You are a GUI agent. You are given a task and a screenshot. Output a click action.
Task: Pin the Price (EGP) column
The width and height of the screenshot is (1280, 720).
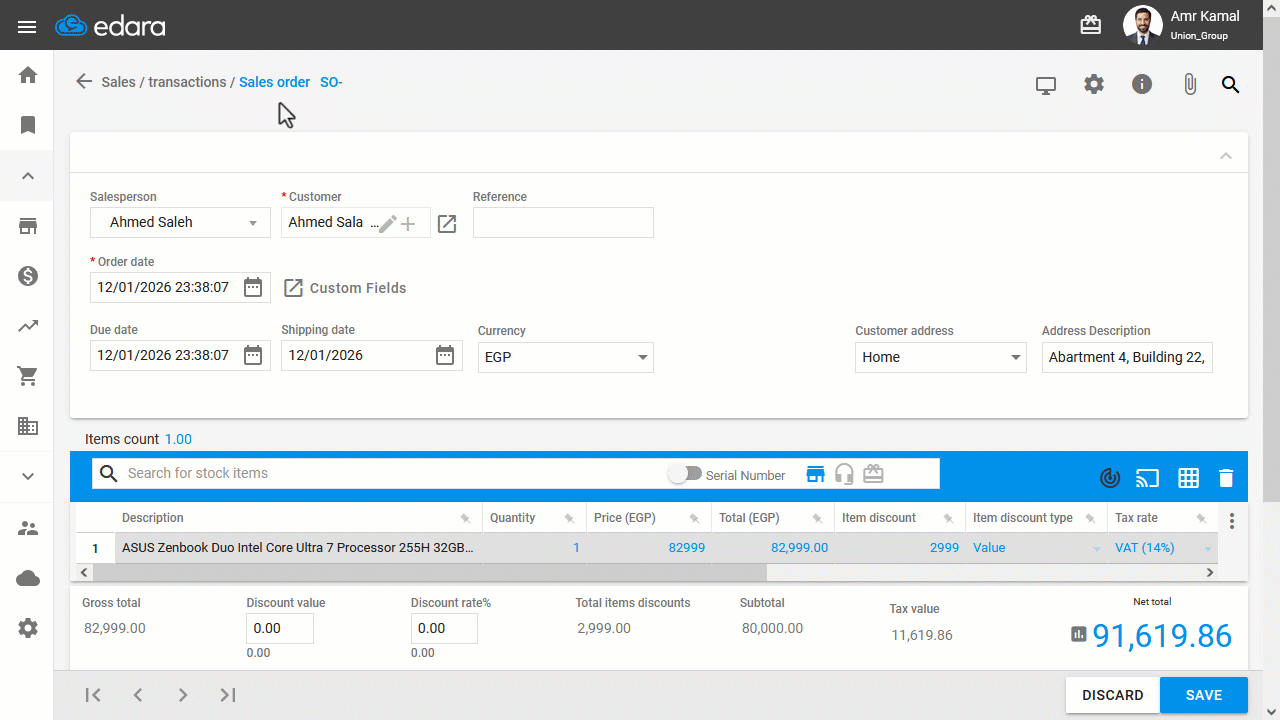[x=695, y=518]
